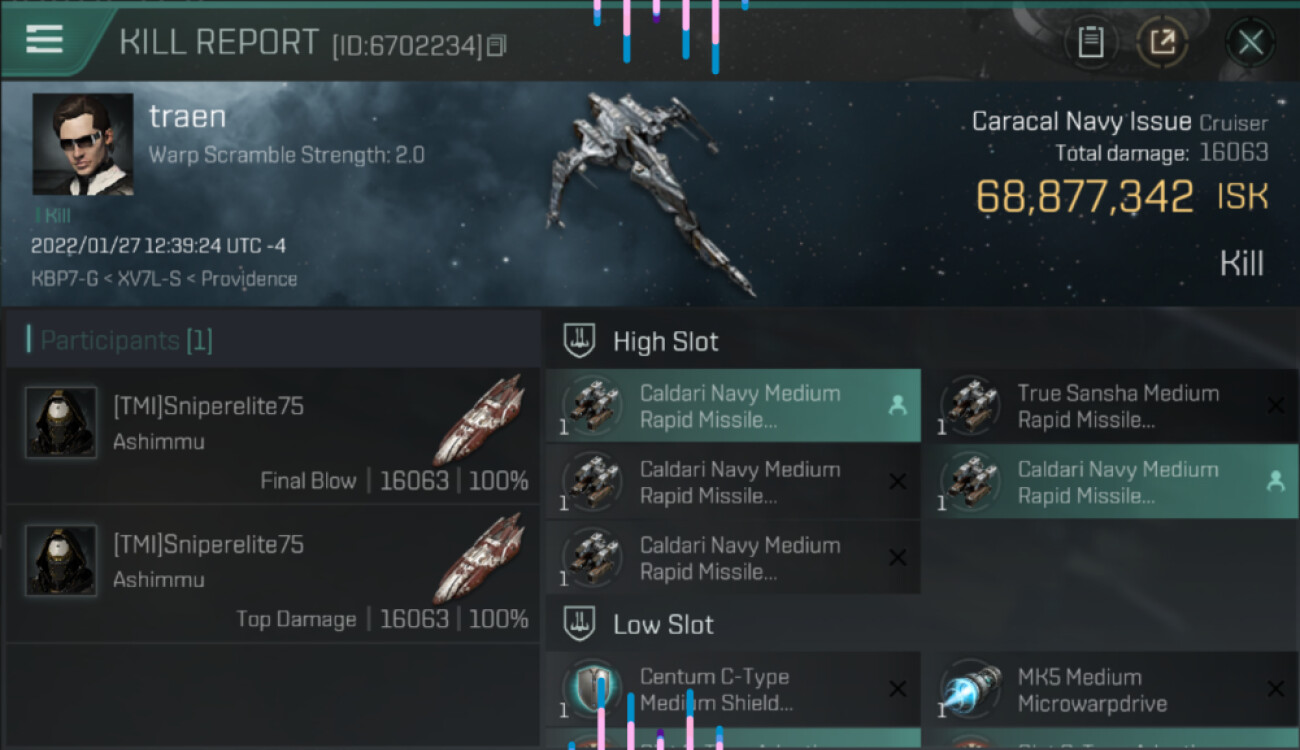Image resolution: width=1300 pixels, height=750 pixels.
Task: Open the clipboard notes icon
Action: [1090, 42]
